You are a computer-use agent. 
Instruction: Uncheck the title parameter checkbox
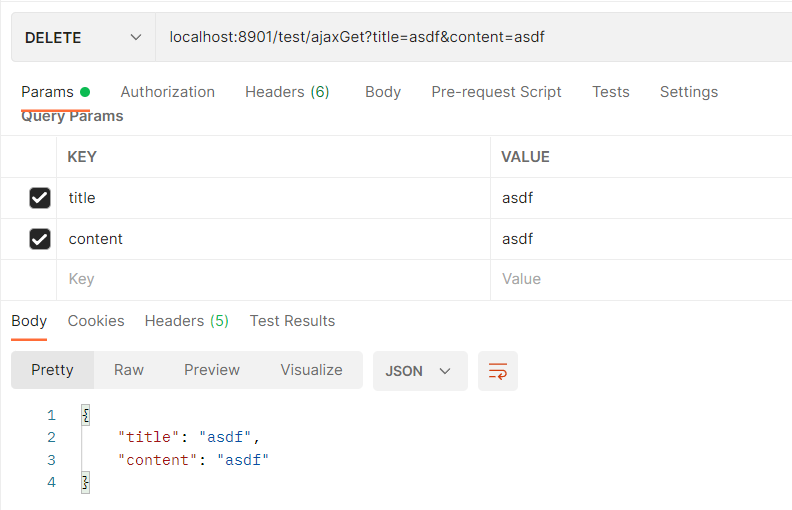(40, 198)
